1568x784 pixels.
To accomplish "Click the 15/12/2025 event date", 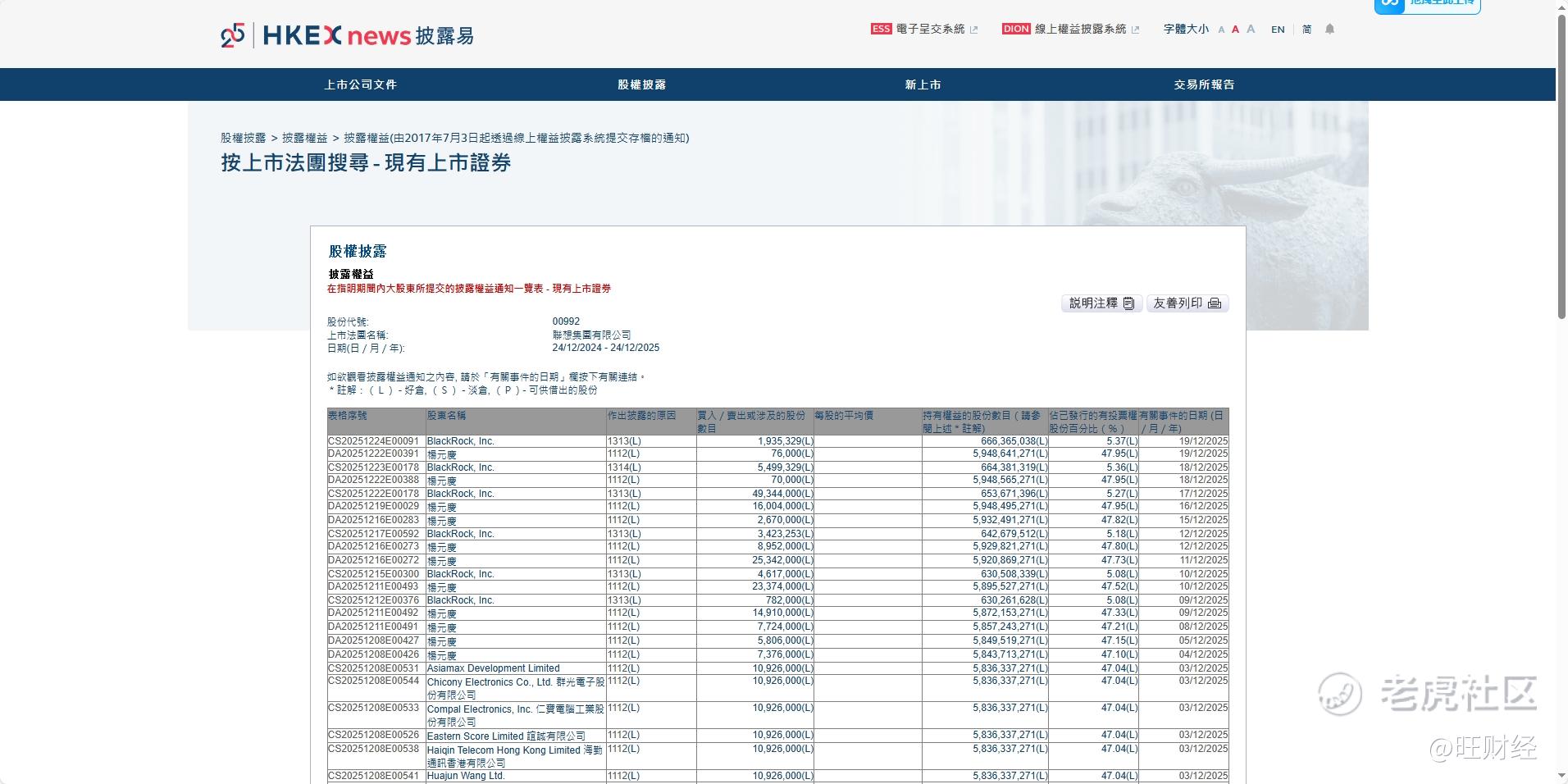I will (1203, 520).
